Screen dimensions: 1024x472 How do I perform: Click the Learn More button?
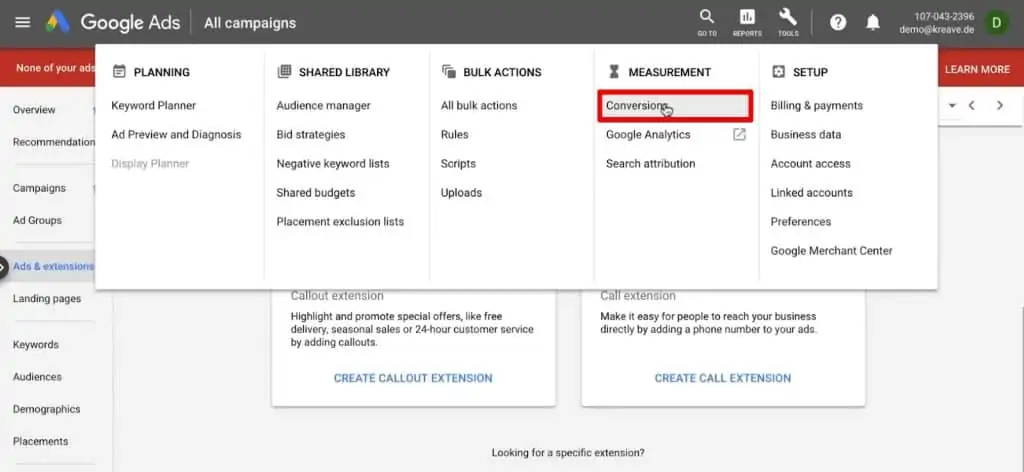coord(977,69)
